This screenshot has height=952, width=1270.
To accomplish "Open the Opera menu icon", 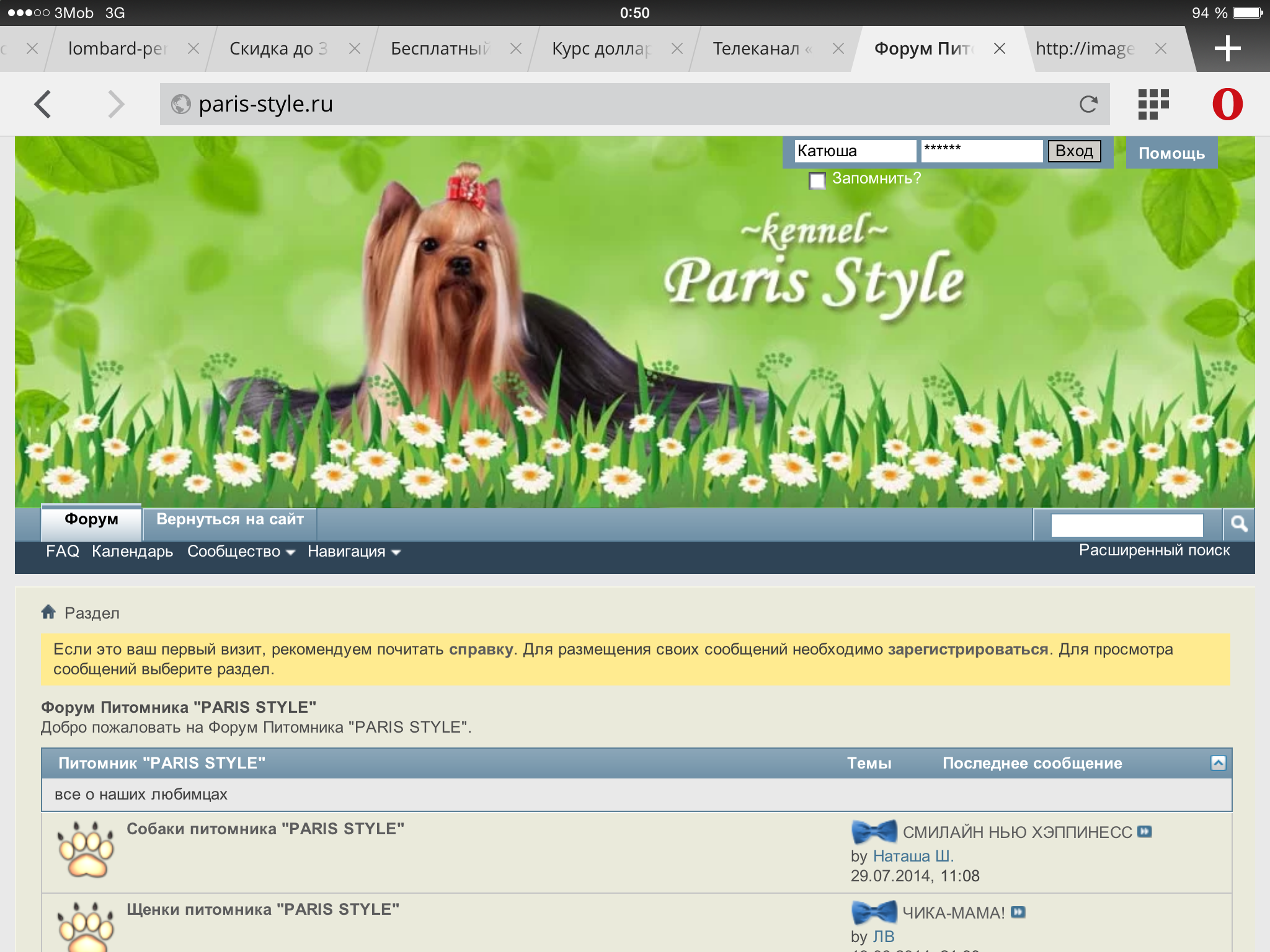I will (x=1227, y=104).
